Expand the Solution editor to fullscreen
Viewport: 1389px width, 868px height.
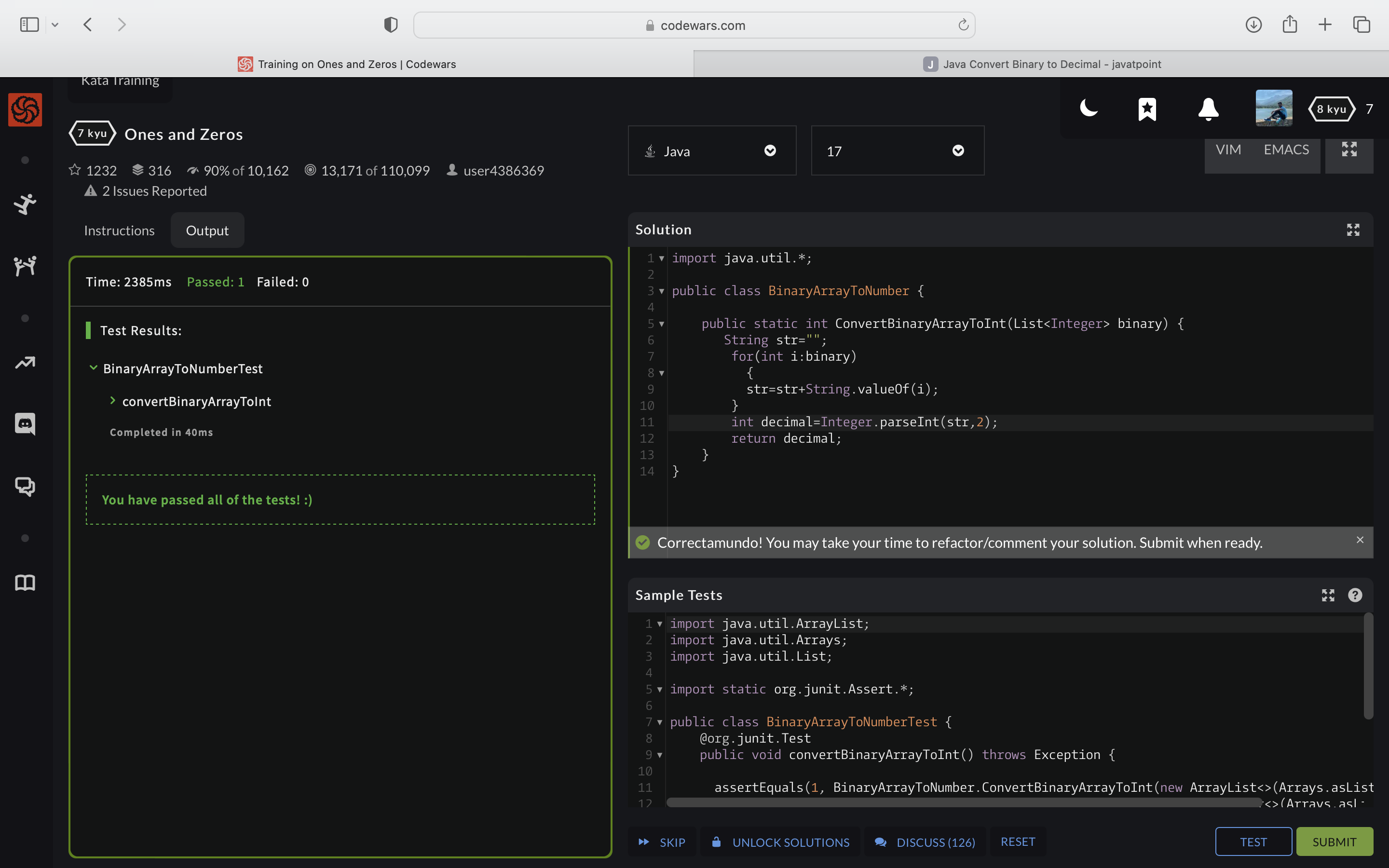(1353, 230)
